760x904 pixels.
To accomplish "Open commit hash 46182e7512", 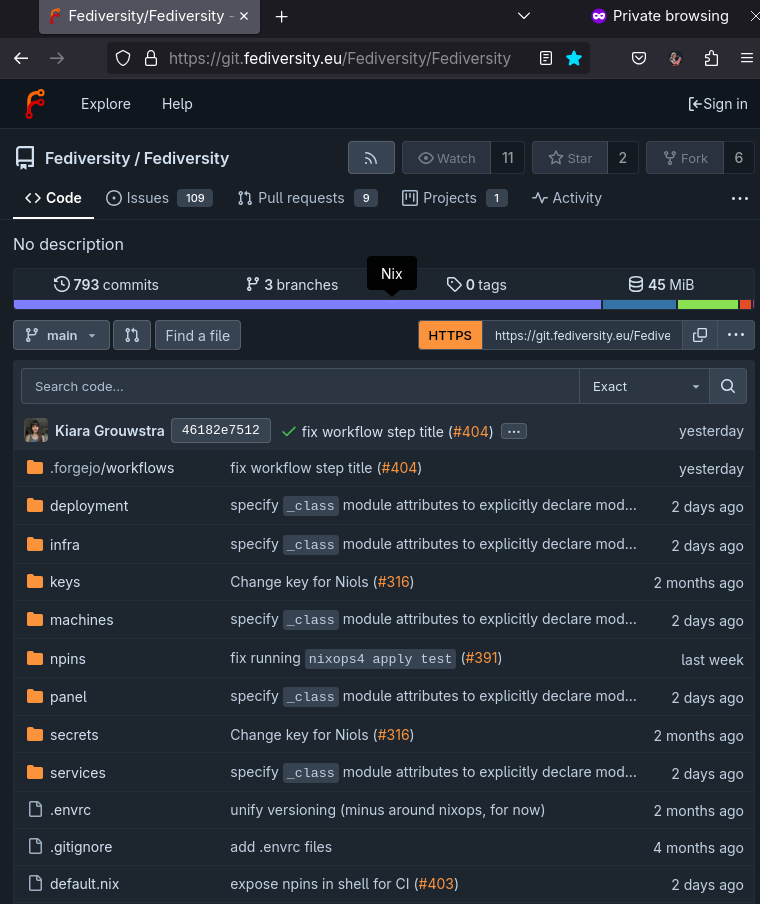I will [221, 431].
